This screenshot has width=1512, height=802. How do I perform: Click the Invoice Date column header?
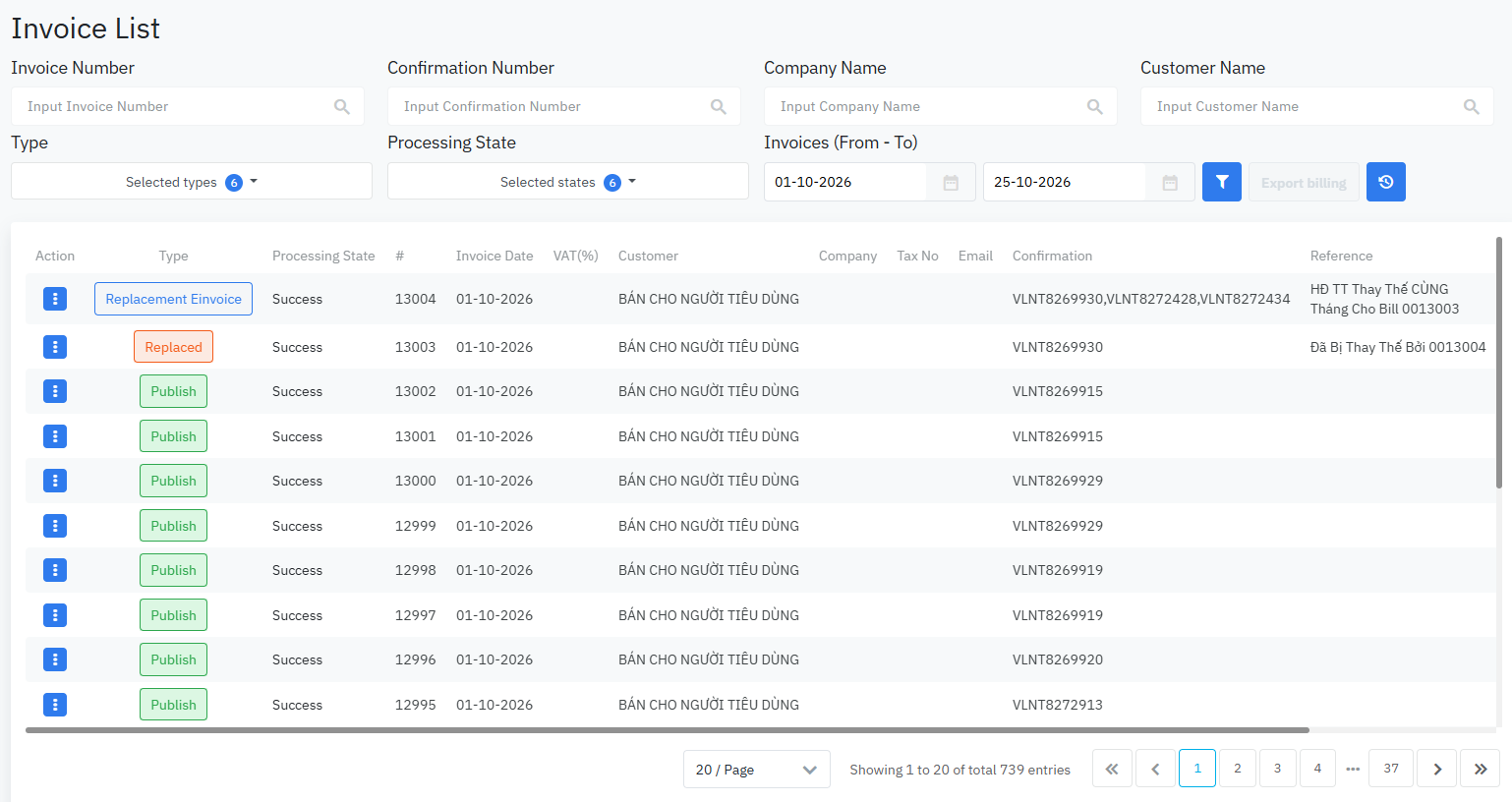(494, 256)
